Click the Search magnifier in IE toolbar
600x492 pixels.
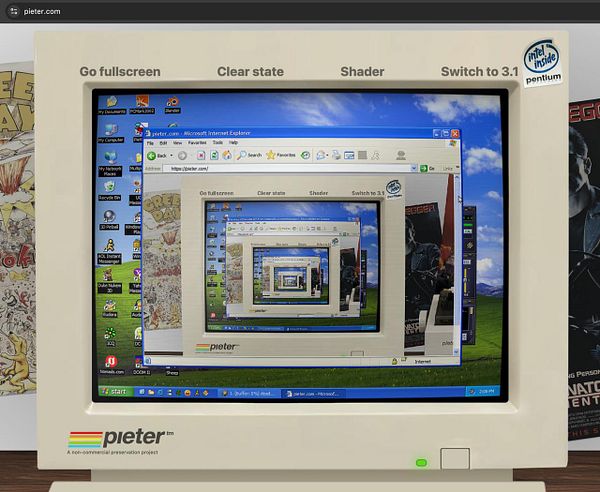click(249, 155)
